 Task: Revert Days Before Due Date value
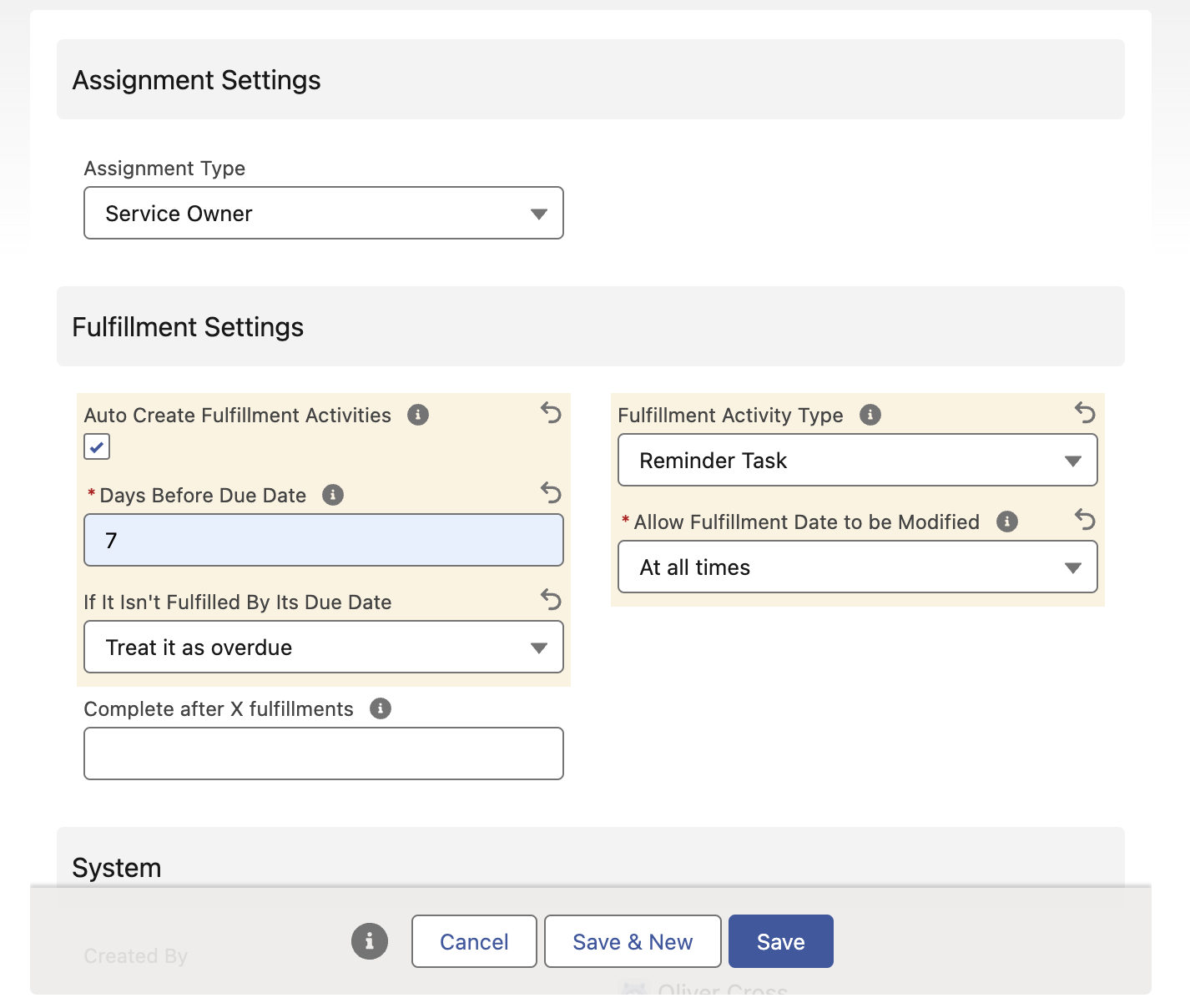pyautogui.click(x=551, y=492)
